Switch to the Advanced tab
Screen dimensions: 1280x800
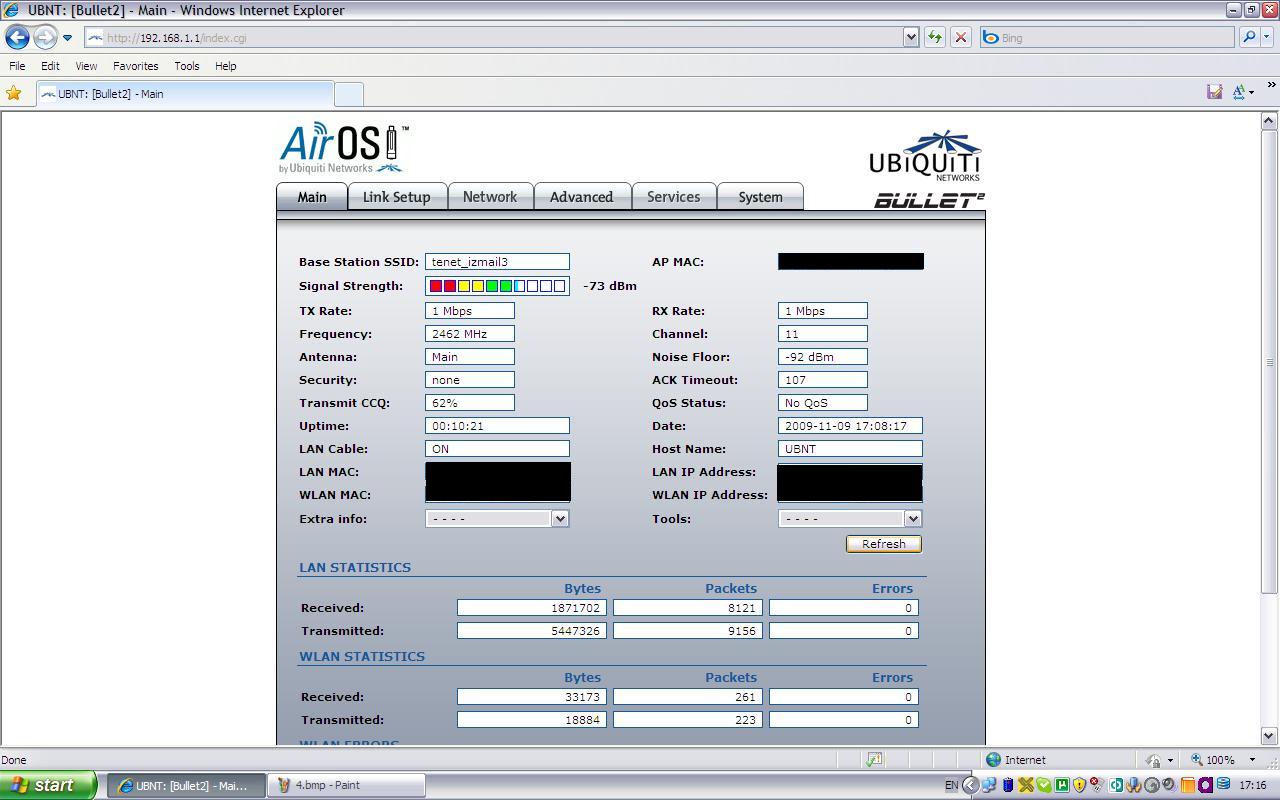point(581,197)
